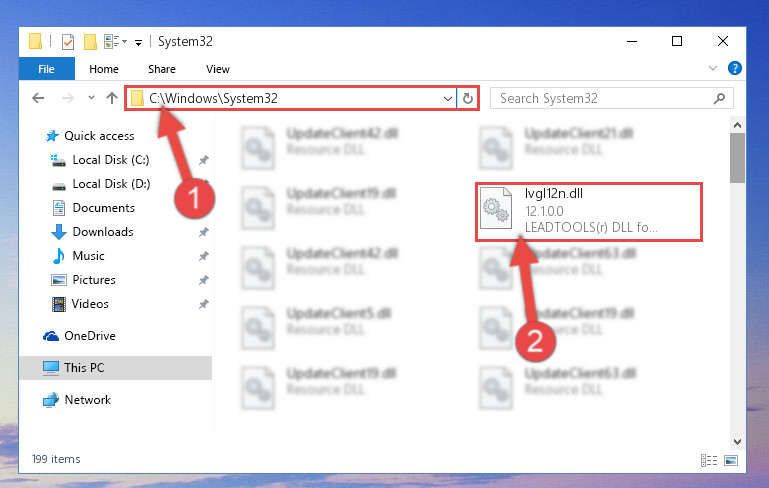Open the File menu
The height and width of the screenshot is (488, 769).
click(47, 69)
